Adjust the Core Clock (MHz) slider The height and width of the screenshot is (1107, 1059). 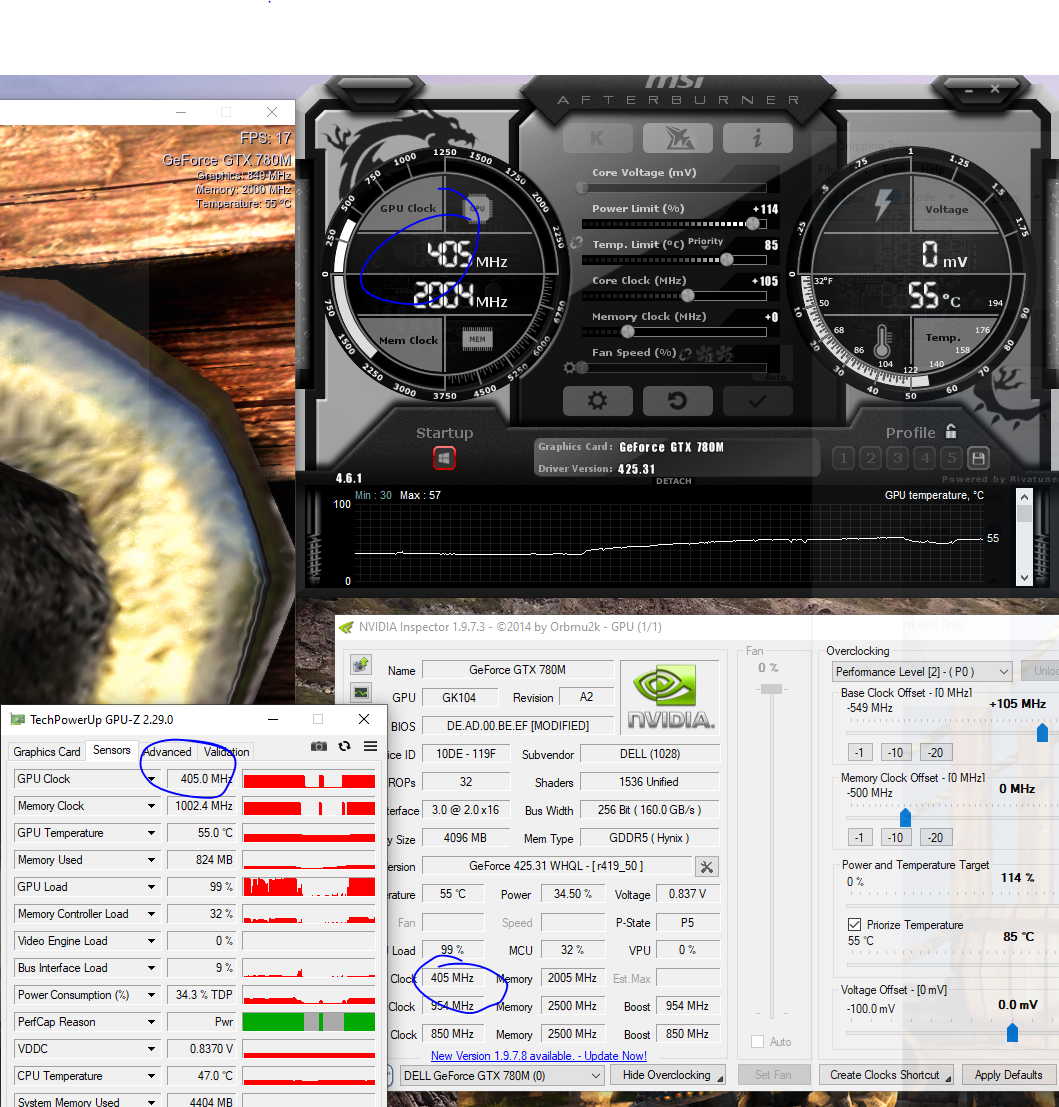[688, 295]
